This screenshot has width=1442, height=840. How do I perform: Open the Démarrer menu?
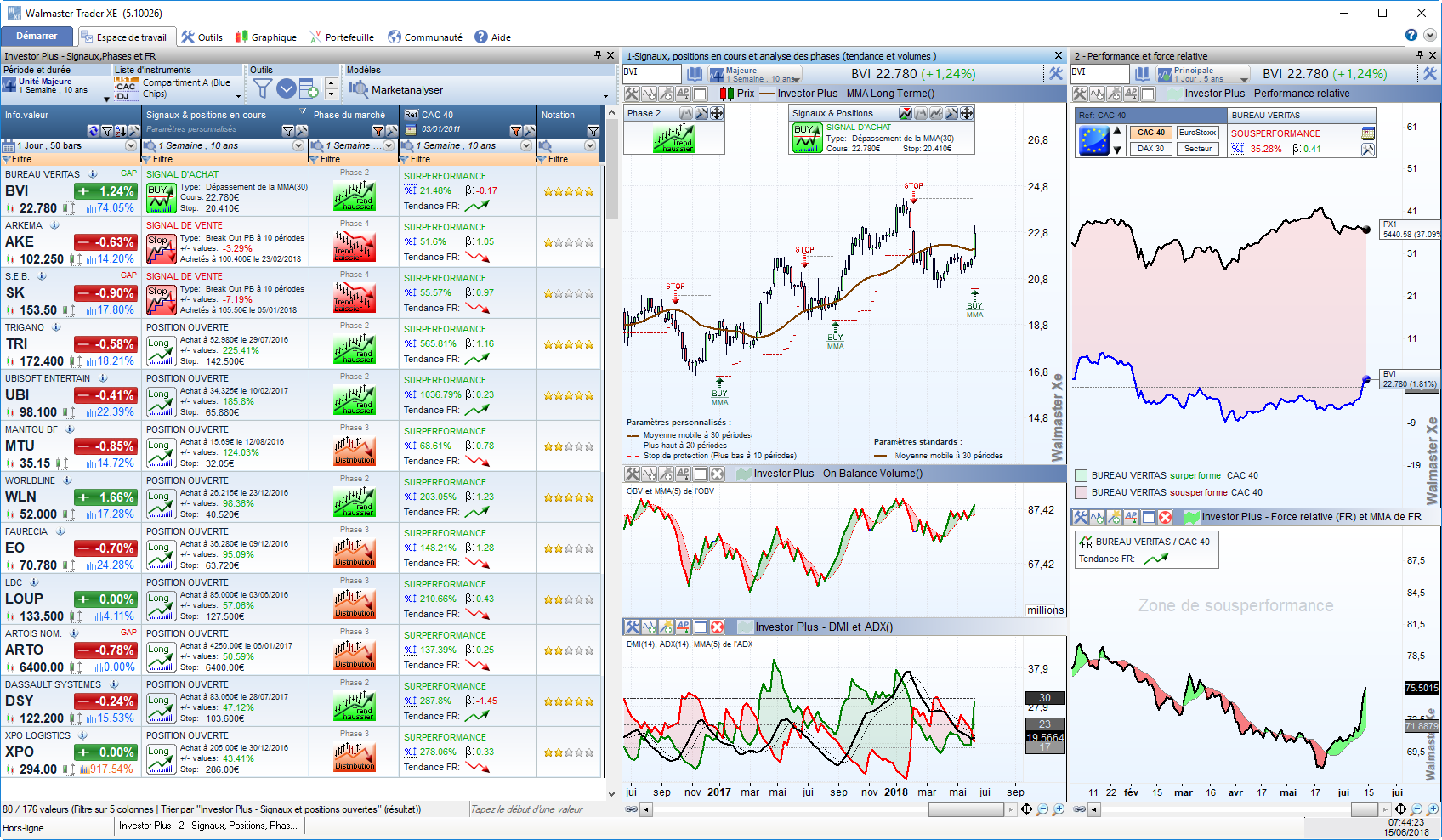click(37, 37)
